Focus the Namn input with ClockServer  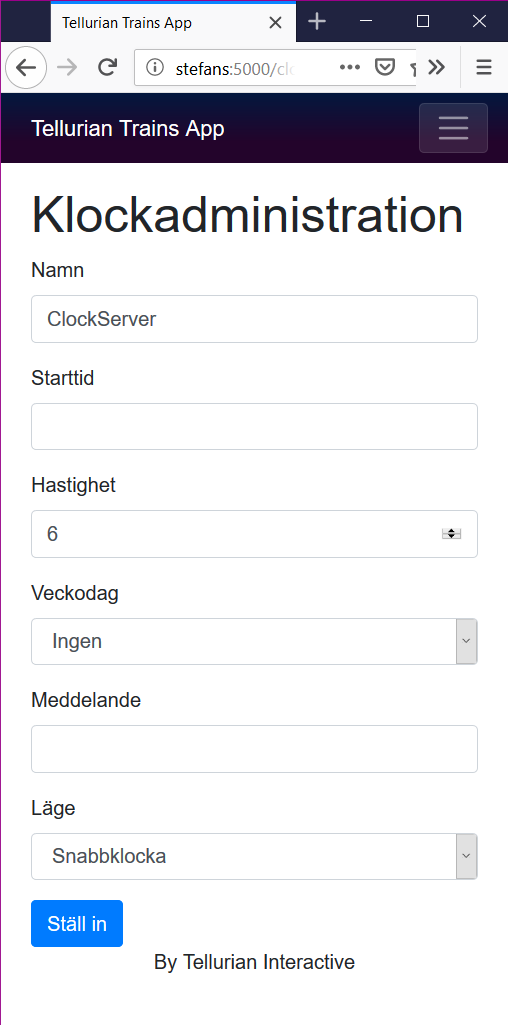[x=254, y=319]
